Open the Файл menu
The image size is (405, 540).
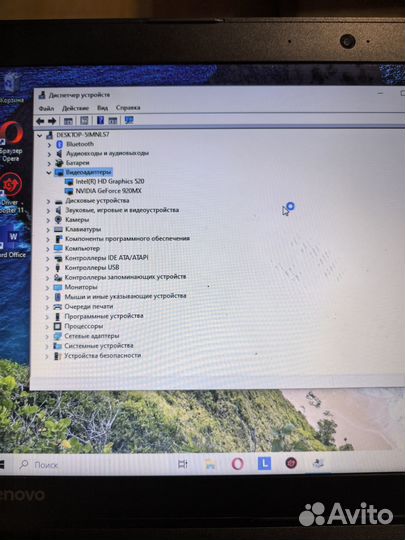point(46,108)
